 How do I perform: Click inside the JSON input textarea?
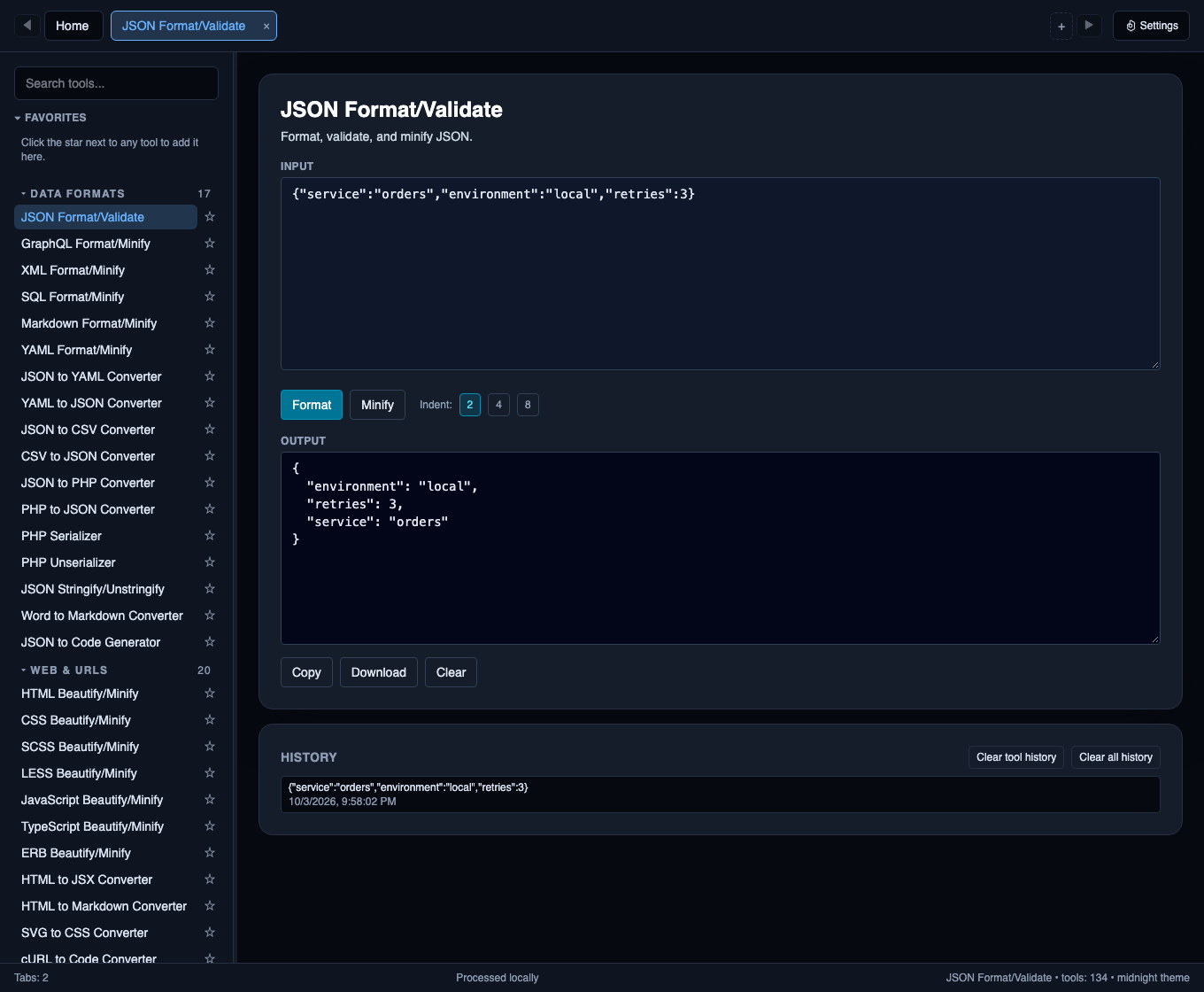tap(721, 274)
